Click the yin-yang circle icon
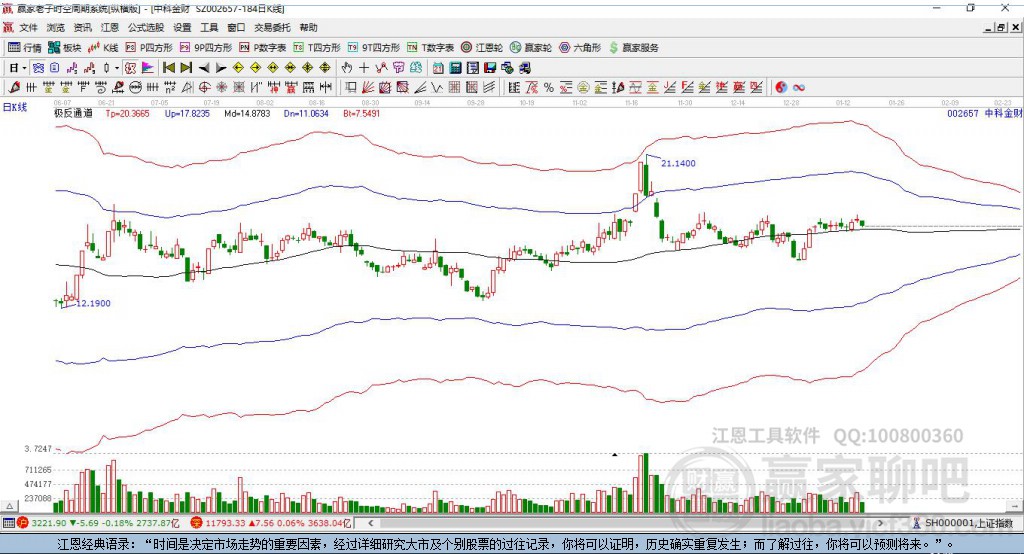This screenshot has width=1024, height=554. tap(780, 88)
